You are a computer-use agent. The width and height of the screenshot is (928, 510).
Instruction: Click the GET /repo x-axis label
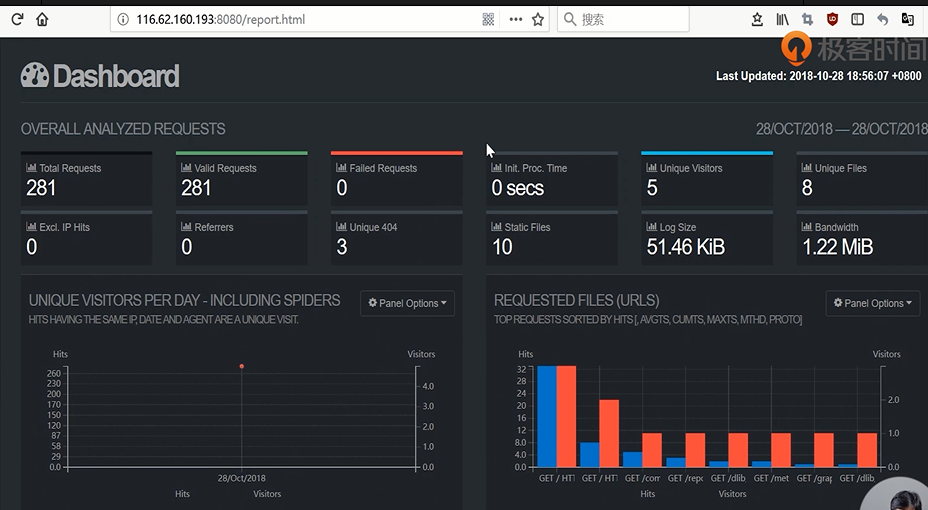pyautogui.click(x=685, y=478)
